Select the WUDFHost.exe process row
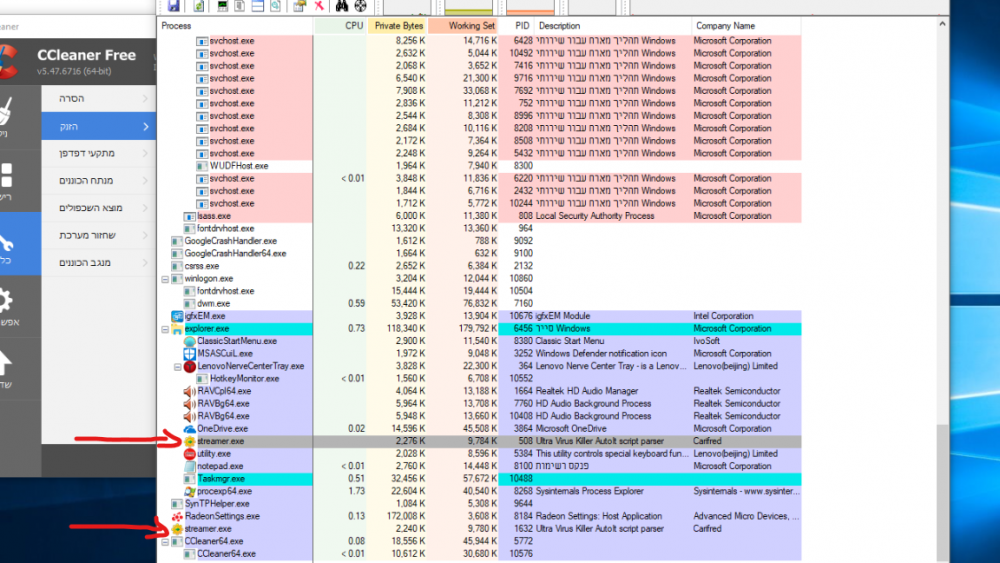 pos(479,166)
